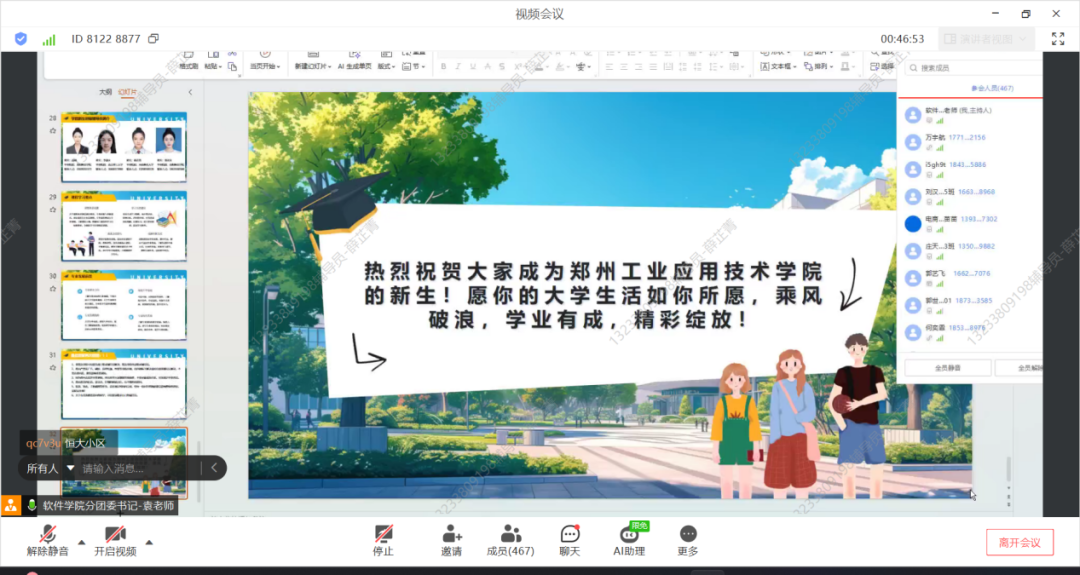The width and height of the screenshot is (1080, 575).
Task: Expand video options arrow beside 开启视频
Action: coord(149,543)
